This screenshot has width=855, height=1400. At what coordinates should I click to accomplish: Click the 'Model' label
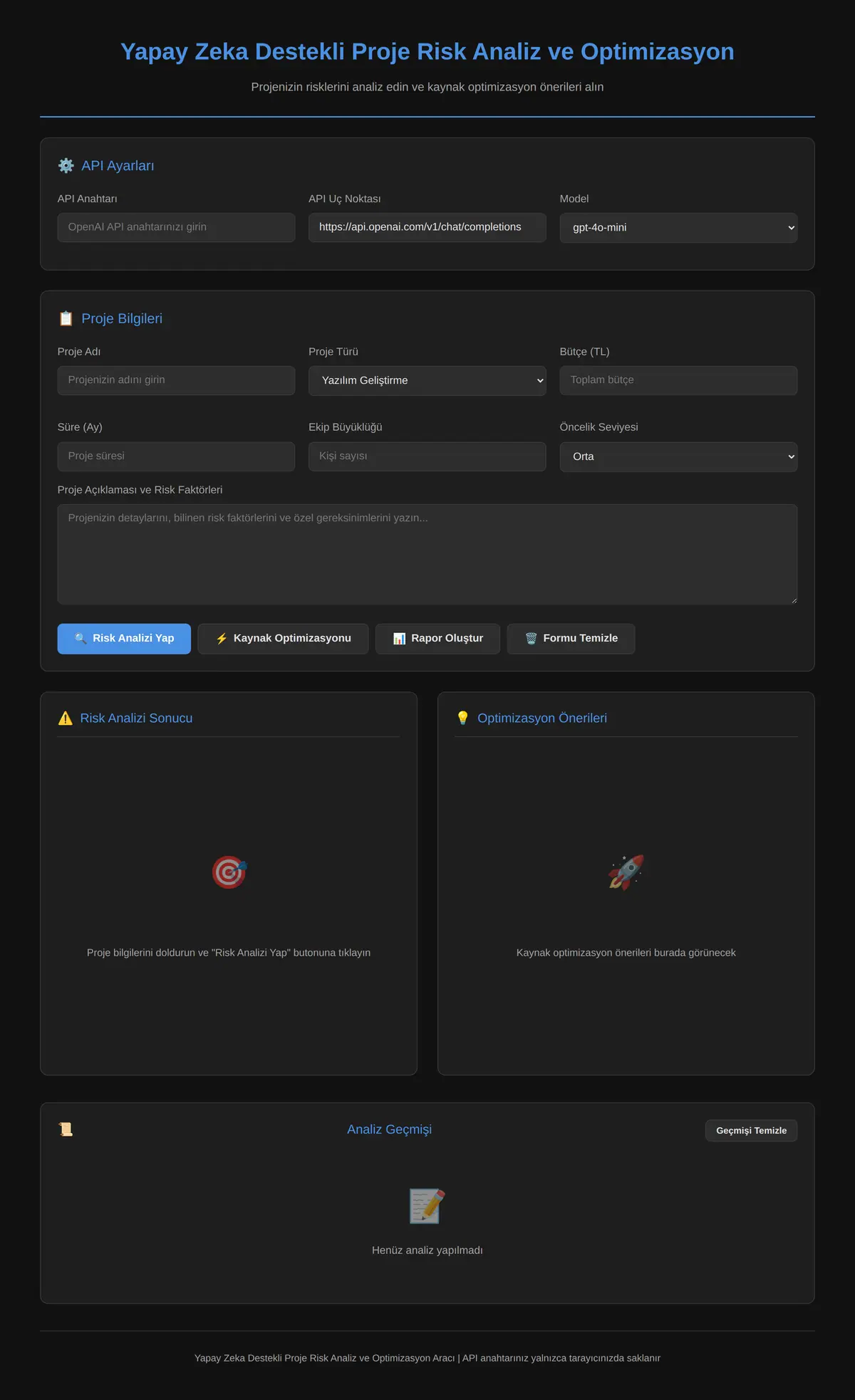(574, 199)
